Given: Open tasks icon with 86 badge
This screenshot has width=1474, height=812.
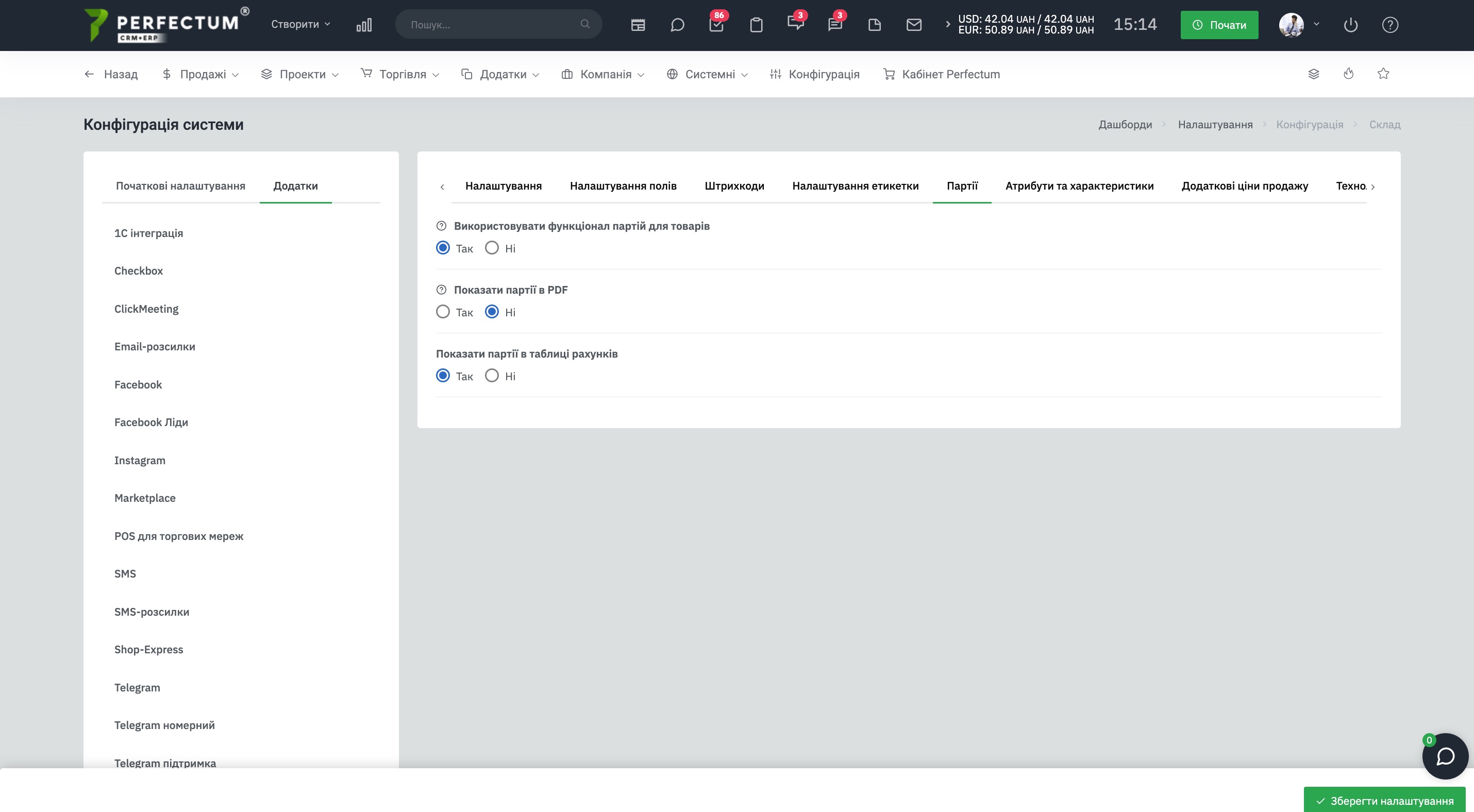Looking at the screenshot, I should pos(716,25).
